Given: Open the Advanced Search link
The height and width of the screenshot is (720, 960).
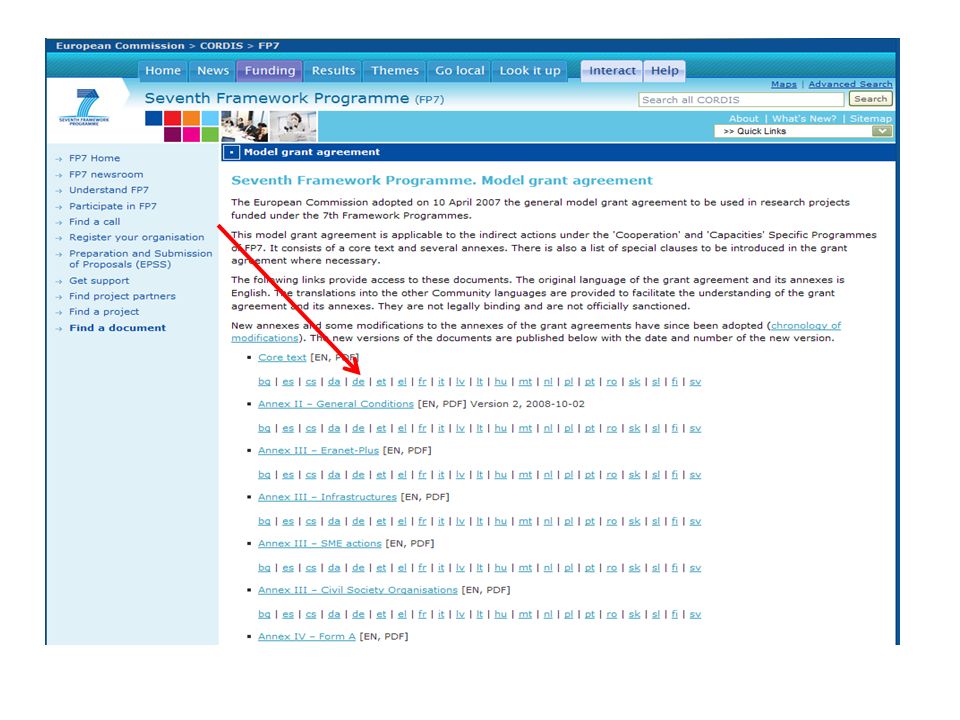Looking at the screenshot, I should coord(850,84).
